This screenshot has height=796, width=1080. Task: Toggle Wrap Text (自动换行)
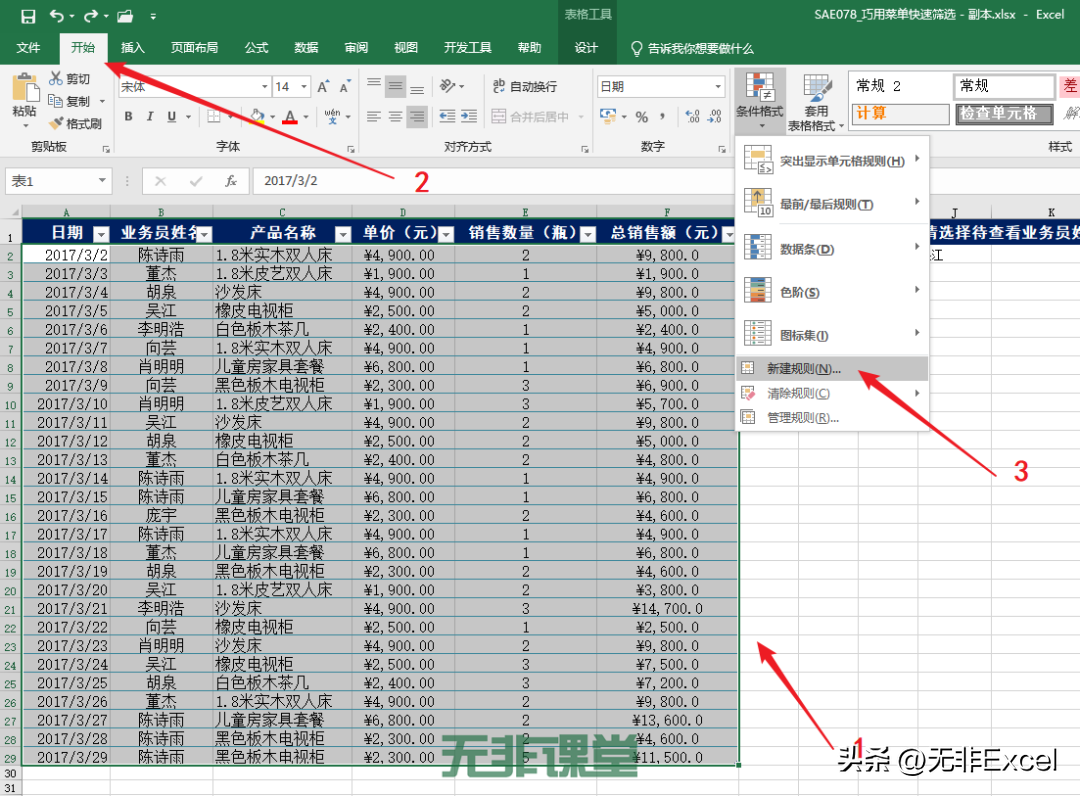tap(525, 86)
